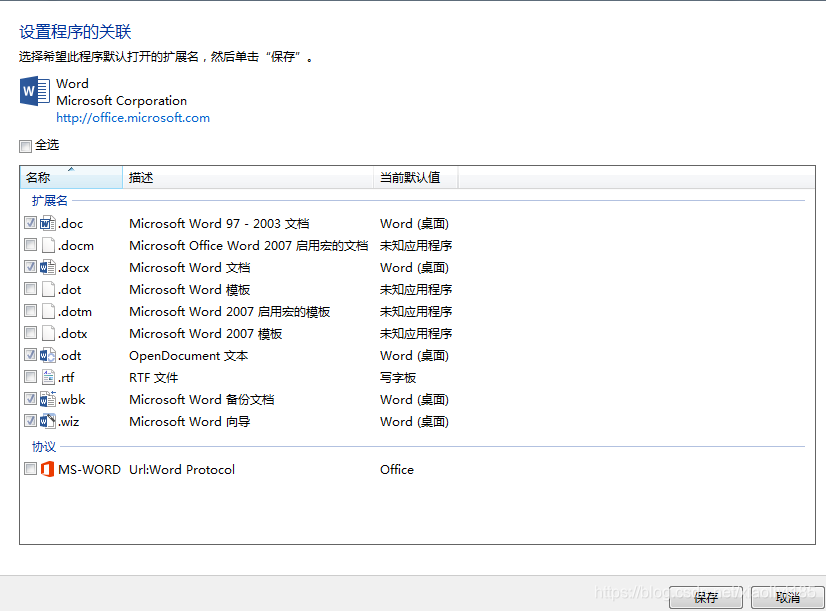Sort list by the 当前默认值 column header
826x611 pixels.
pyautogui.click(x=416, y=178)
